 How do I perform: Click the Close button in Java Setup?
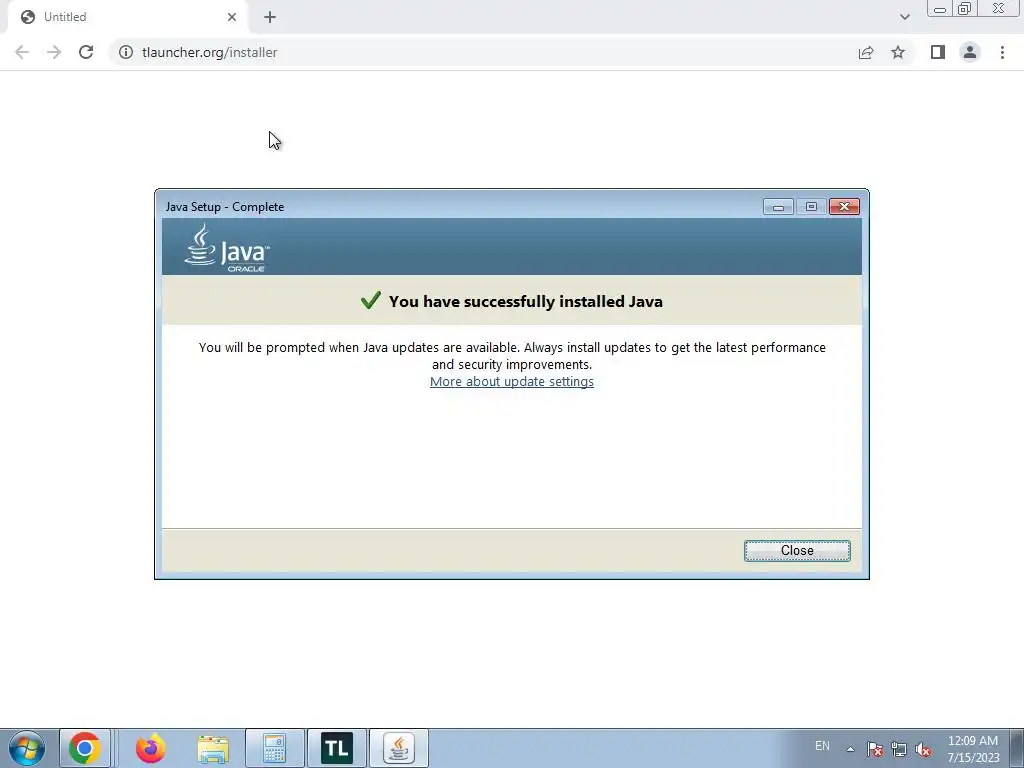coord(797,551)
